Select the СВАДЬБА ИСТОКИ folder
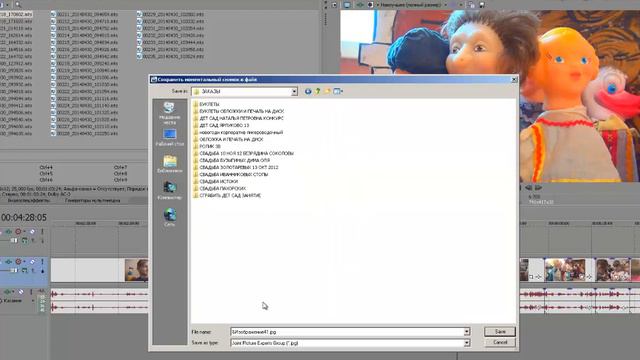 click(216, 181)
